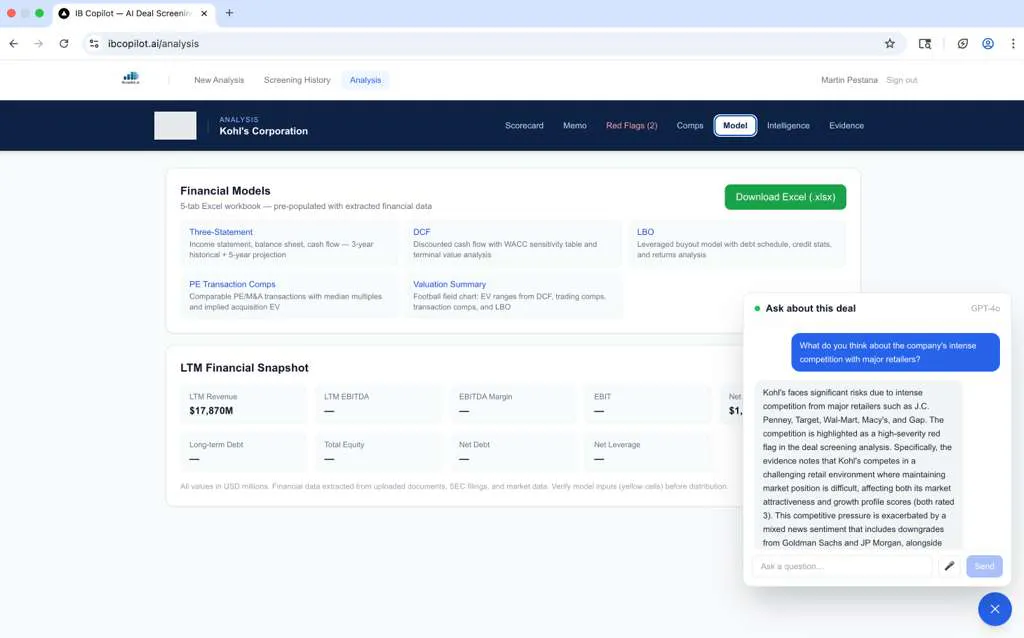Open the LBO model card
Viewport: 1024px width, 638px height.
pos(737,243)
